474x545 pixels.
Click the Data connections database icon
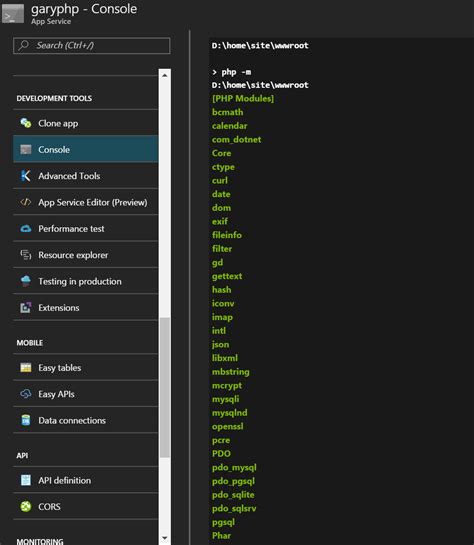[x=26, y=420]
